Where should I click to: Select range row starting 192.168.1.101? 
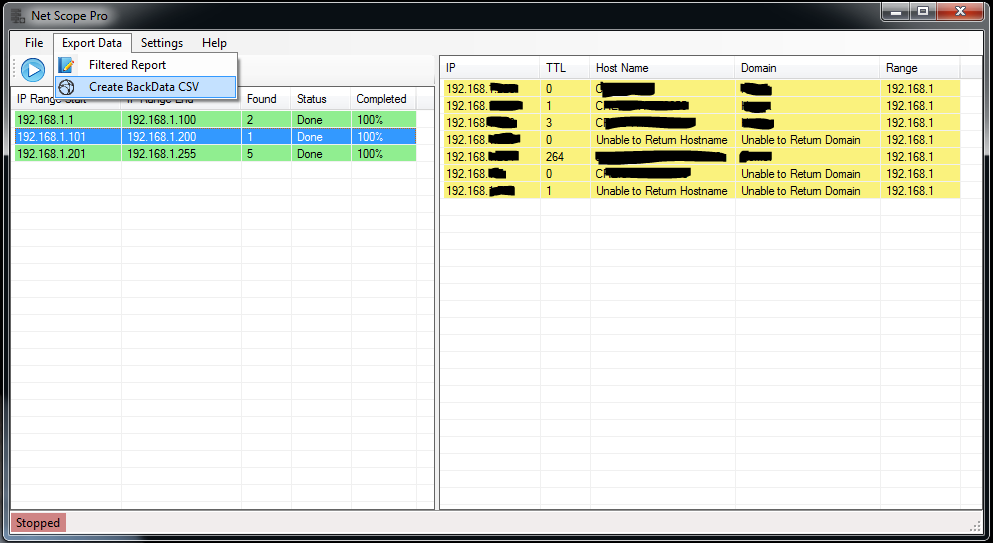(215, 137)
